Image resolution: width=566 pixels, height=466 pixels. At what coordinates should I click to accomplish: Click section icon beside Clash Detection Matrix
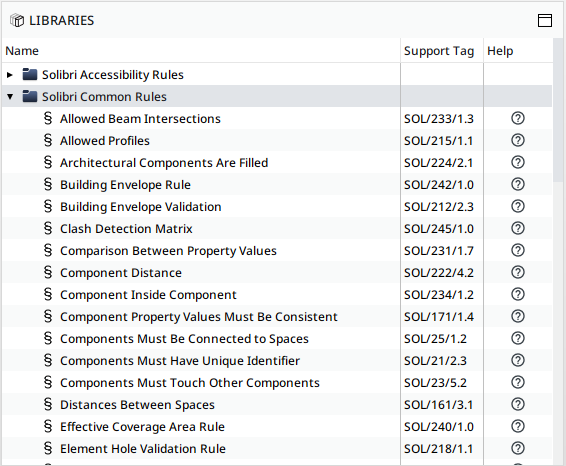tap(48, 228)
